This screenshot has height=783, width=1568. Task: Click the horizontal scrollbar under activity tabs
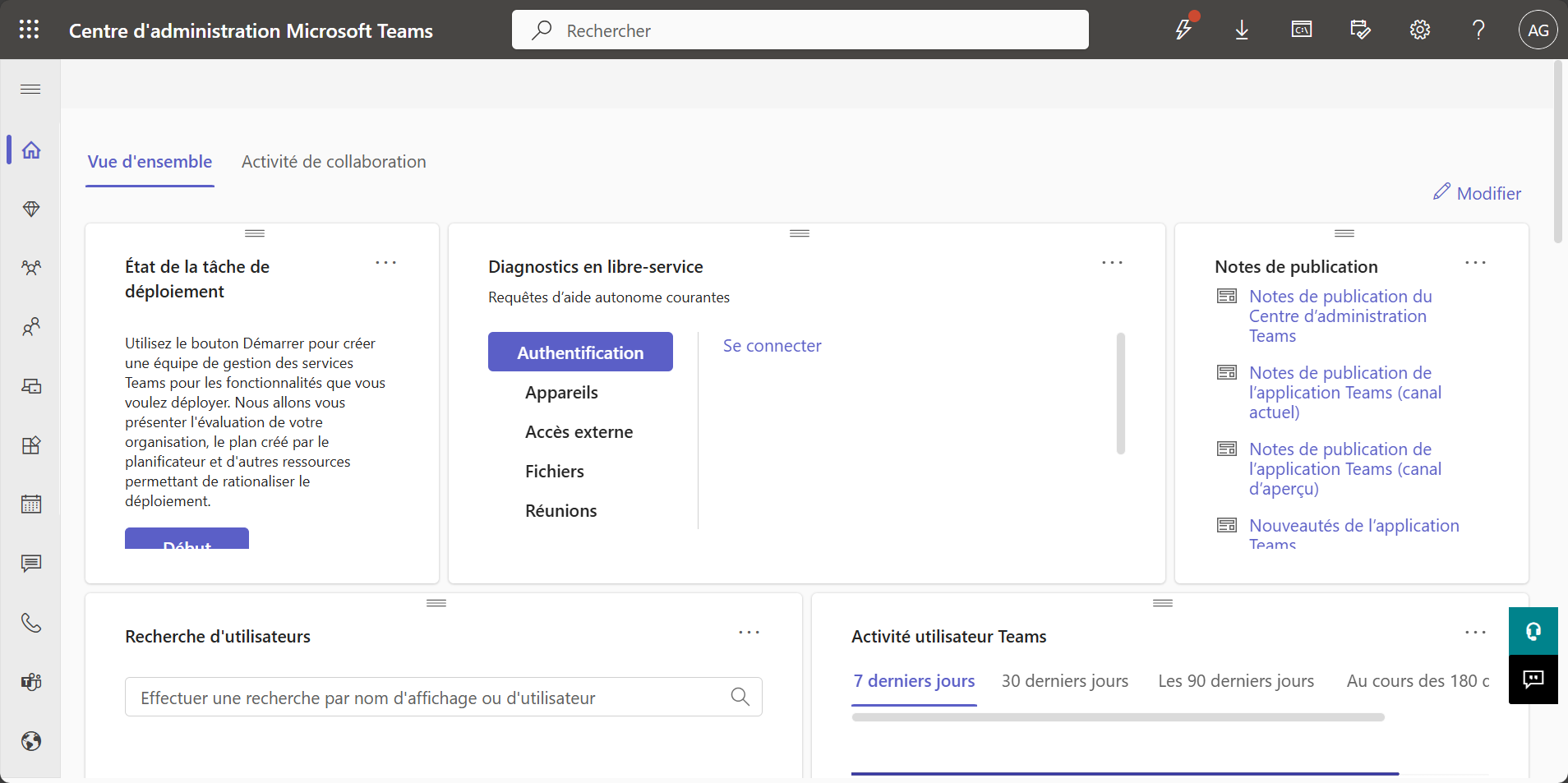[x=1118, y=717]
